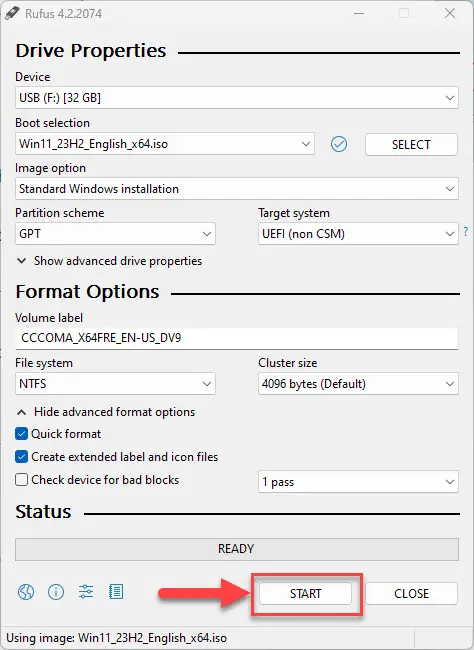Viewport: 474px width, 650px height.
Task: Disable the Quick format checkbox
Action: point(21,434)
